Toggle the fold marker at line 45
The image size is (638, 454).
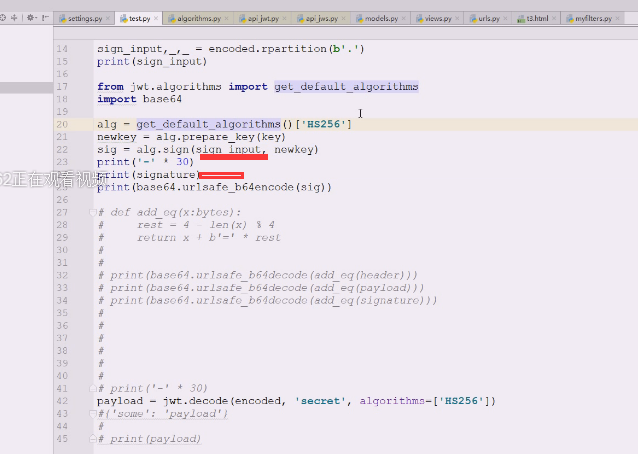[x=92, y=439]
